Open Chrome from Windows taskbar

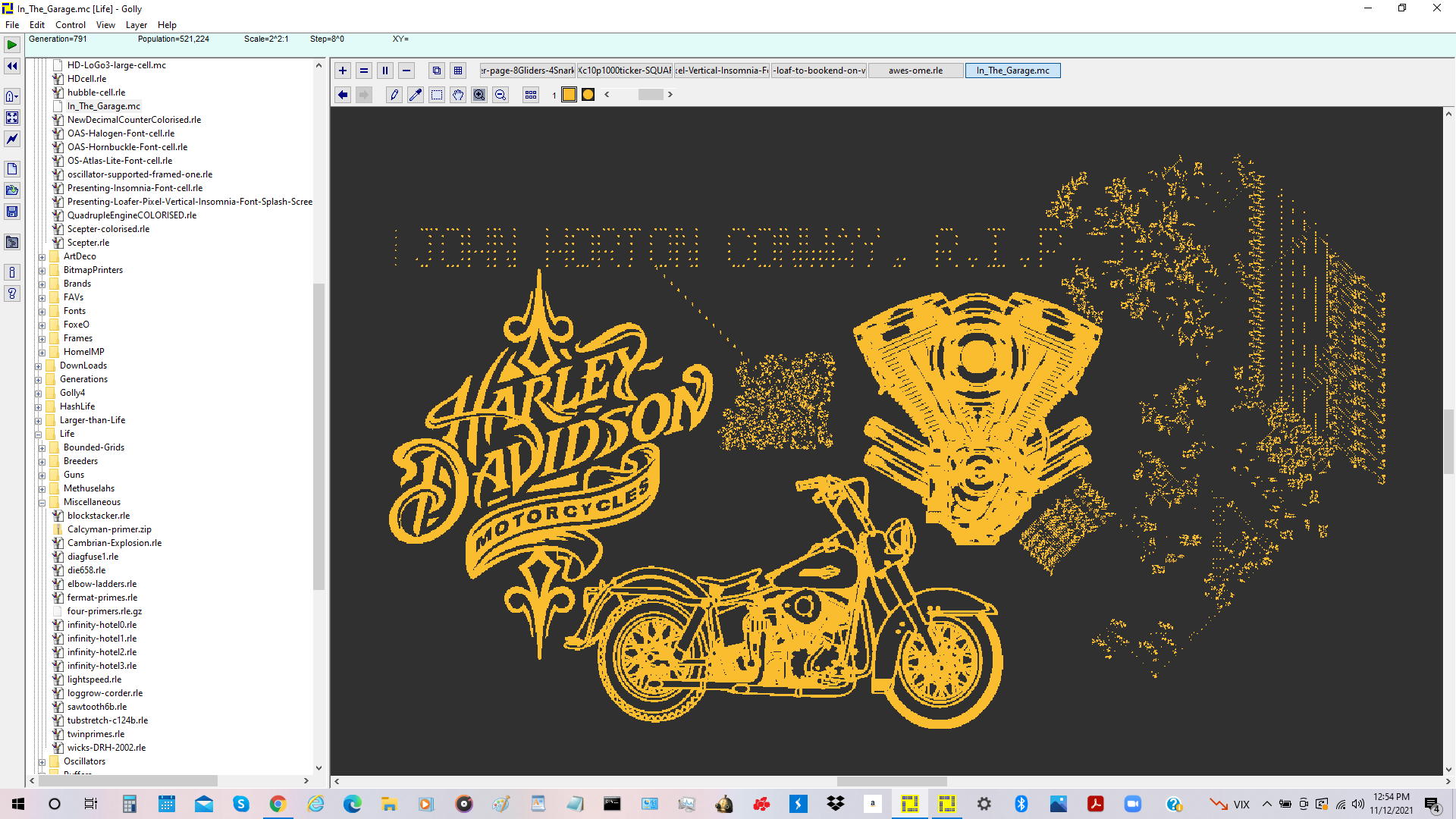tap(278, 804)
